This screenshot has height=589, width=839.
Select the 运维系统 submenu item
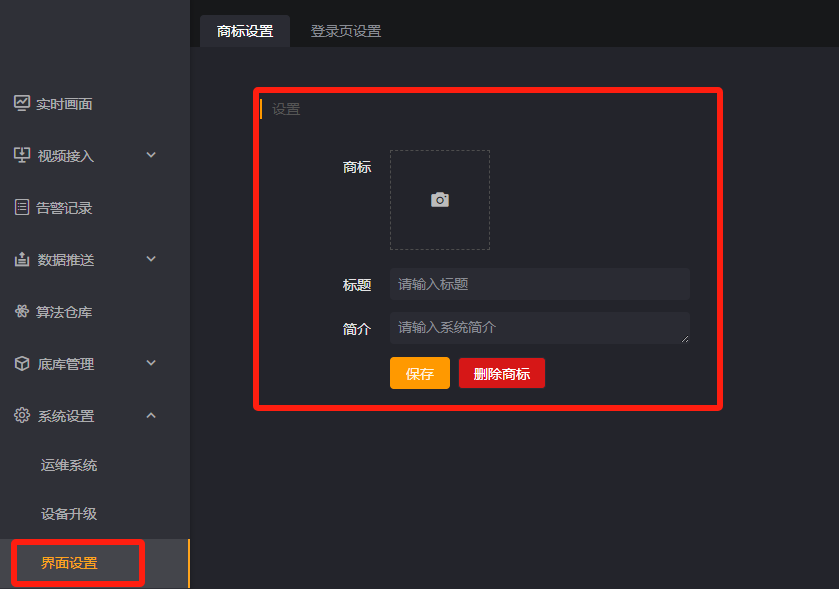pyautogui.click(x=69, y=465)
